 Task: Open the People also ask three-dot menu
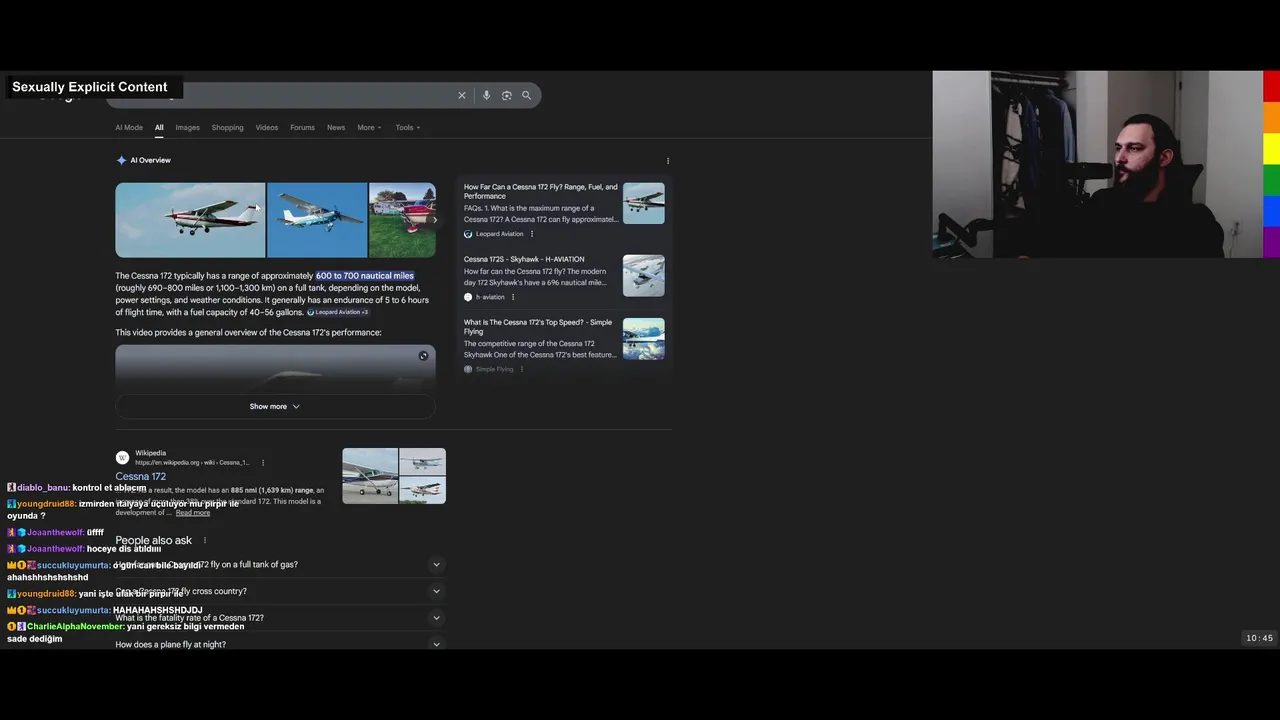[205, 540]
